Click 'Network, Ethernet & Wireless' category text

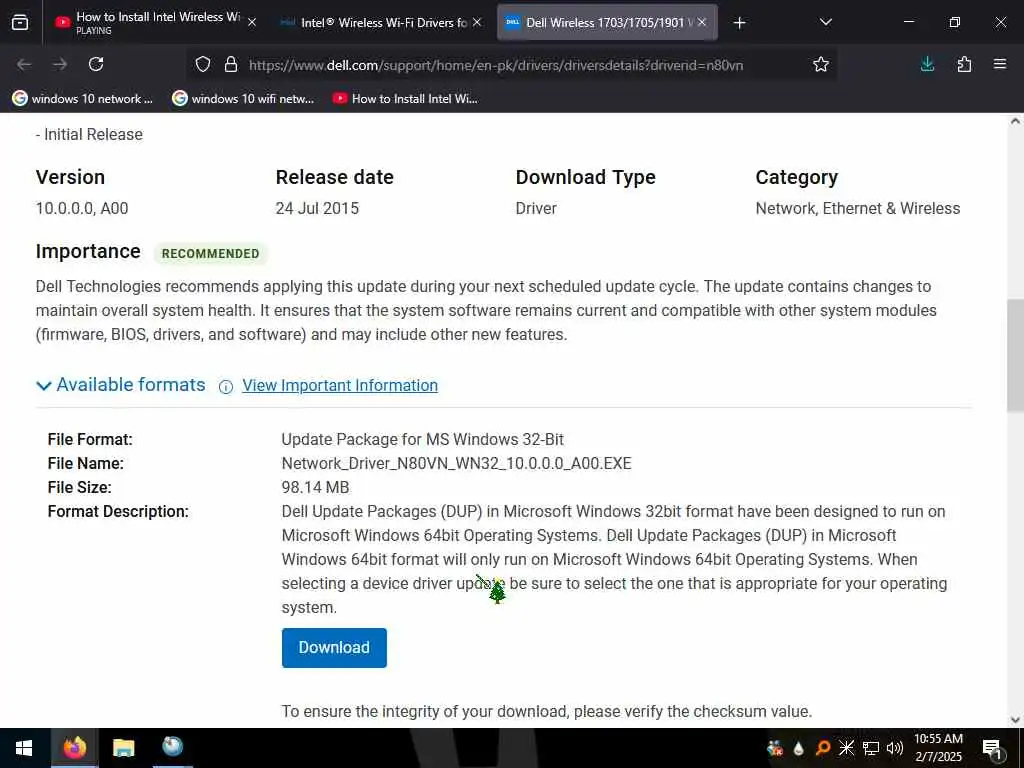pos(857,208)
